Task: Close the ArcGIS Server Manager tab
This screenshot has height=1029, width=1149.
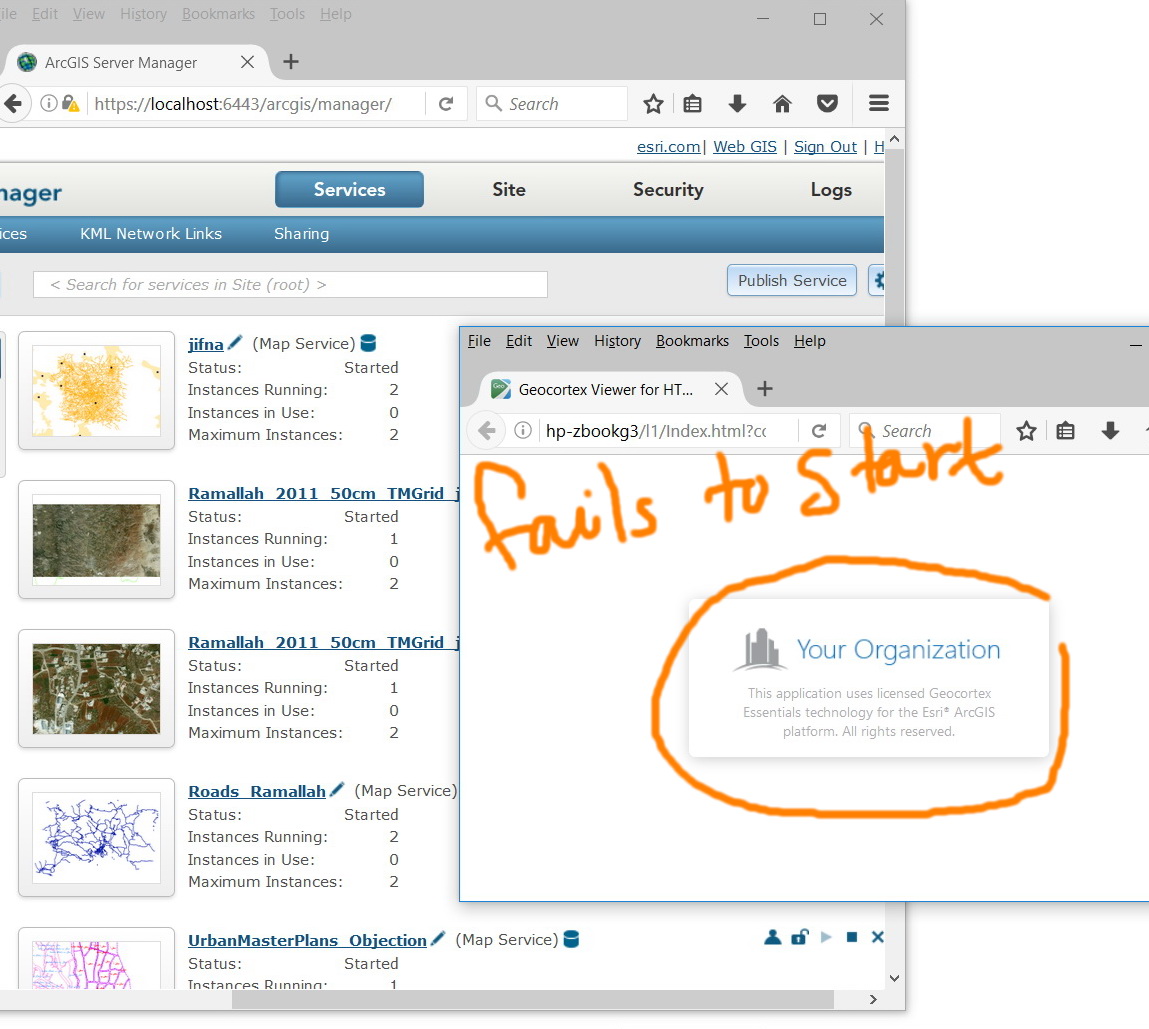Action: tap(248, 62)
